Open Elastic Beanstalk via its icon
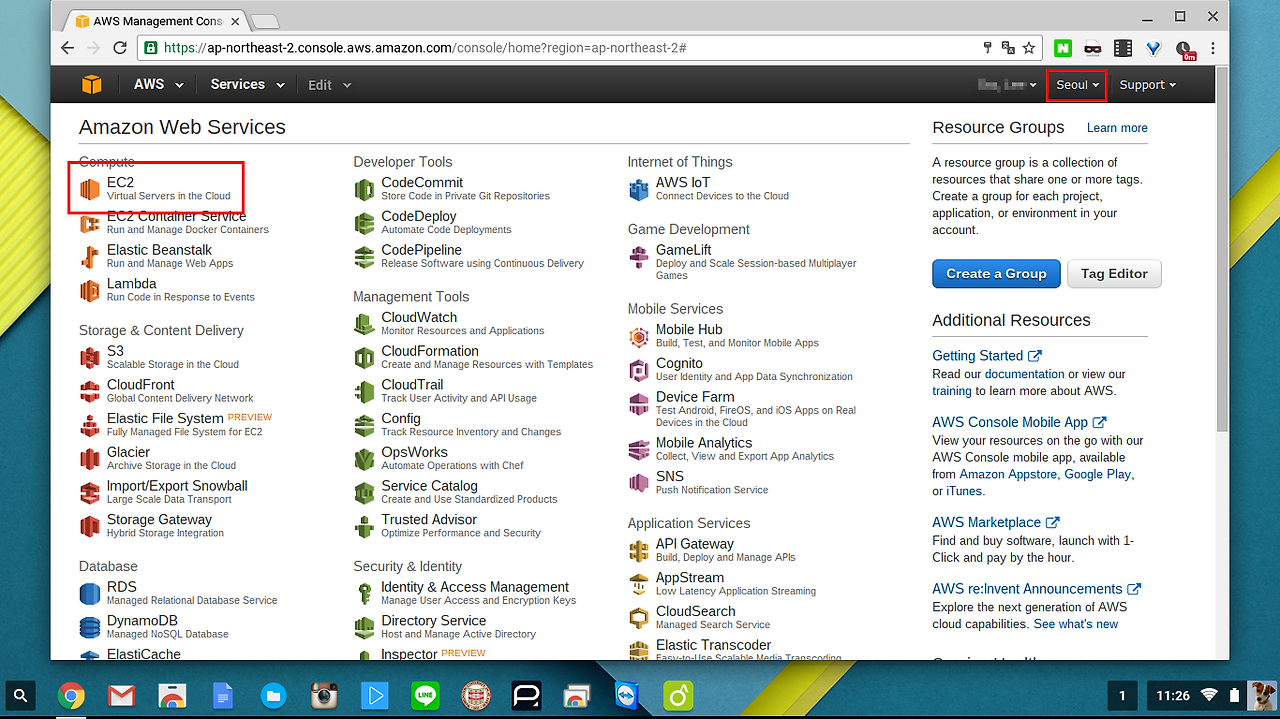Image resolution: width=1280 pixels, height=719 pixels. point(90,257)
